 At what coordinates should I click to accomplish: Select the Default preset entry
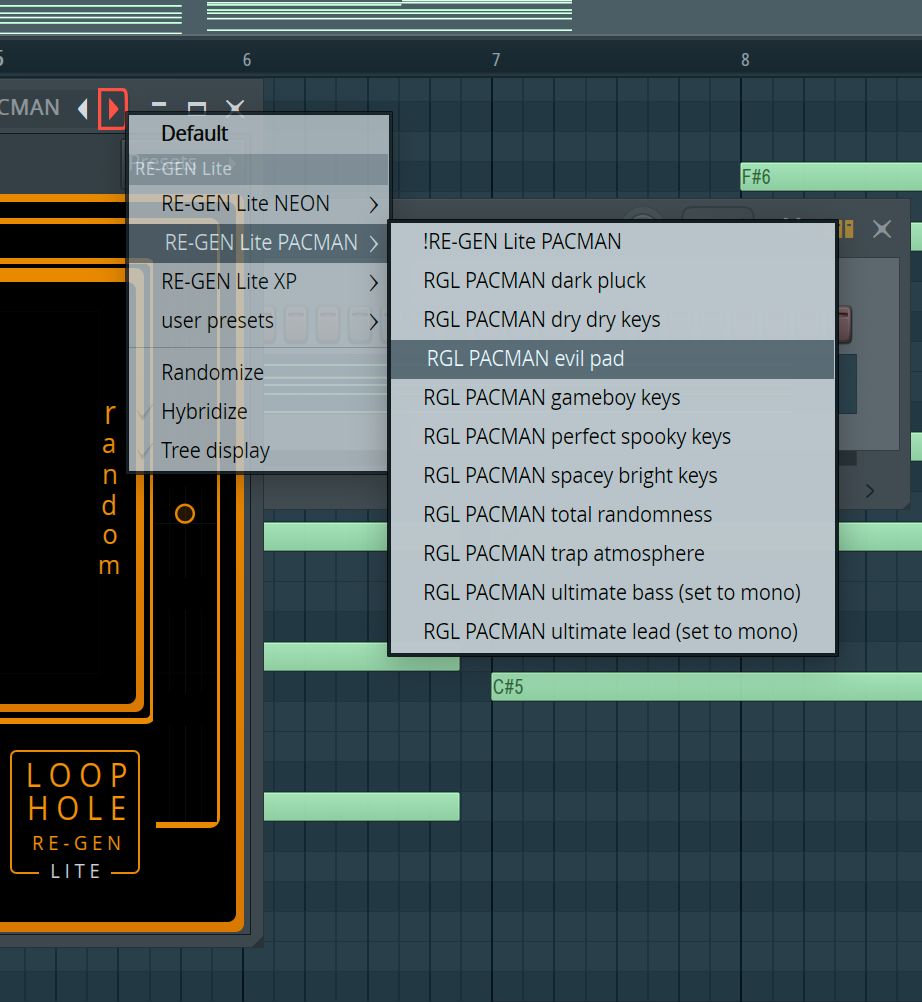(195, 134)
